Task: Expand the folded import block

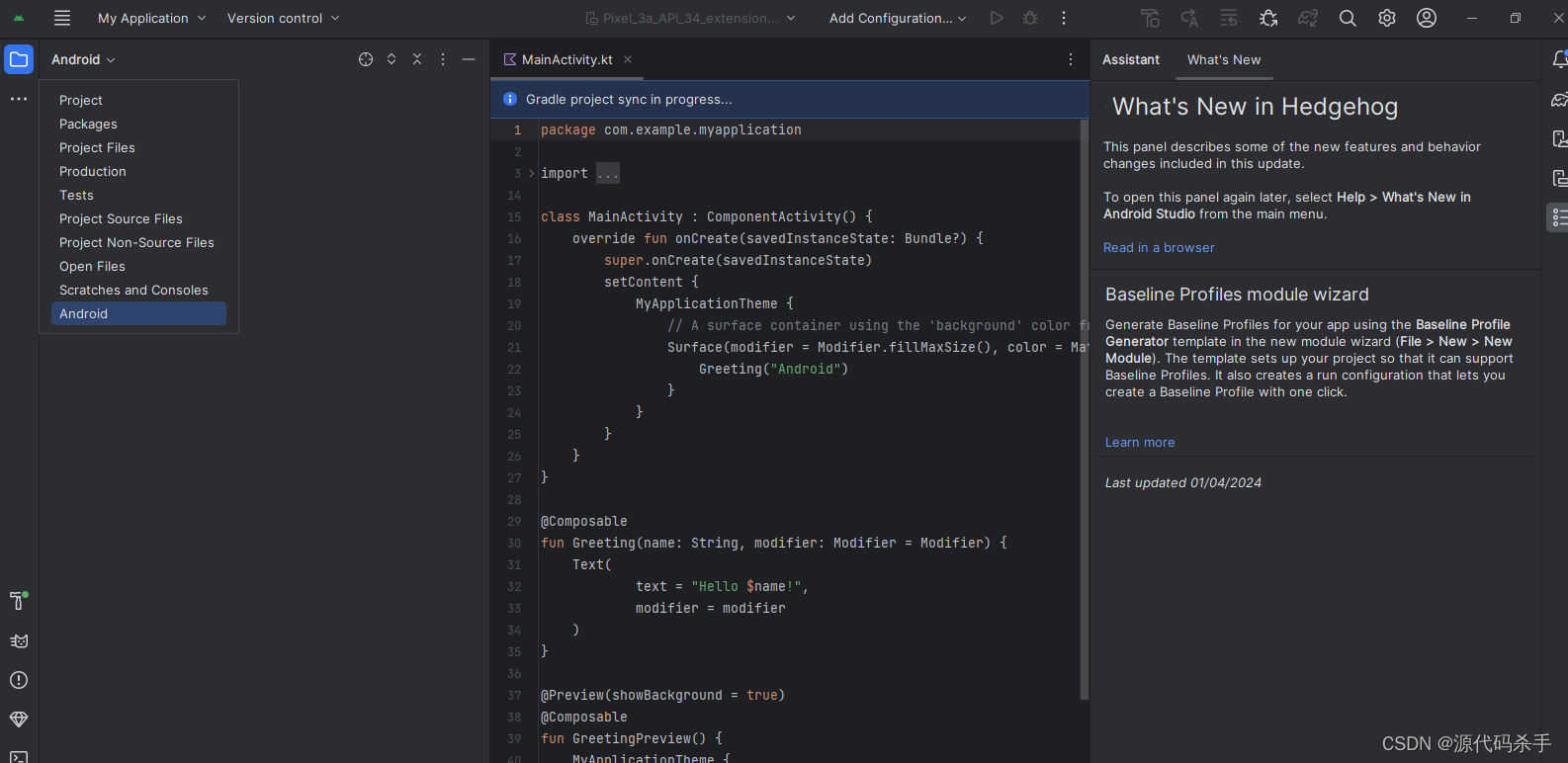Action: pyautogui.click(x=531, y=173)
